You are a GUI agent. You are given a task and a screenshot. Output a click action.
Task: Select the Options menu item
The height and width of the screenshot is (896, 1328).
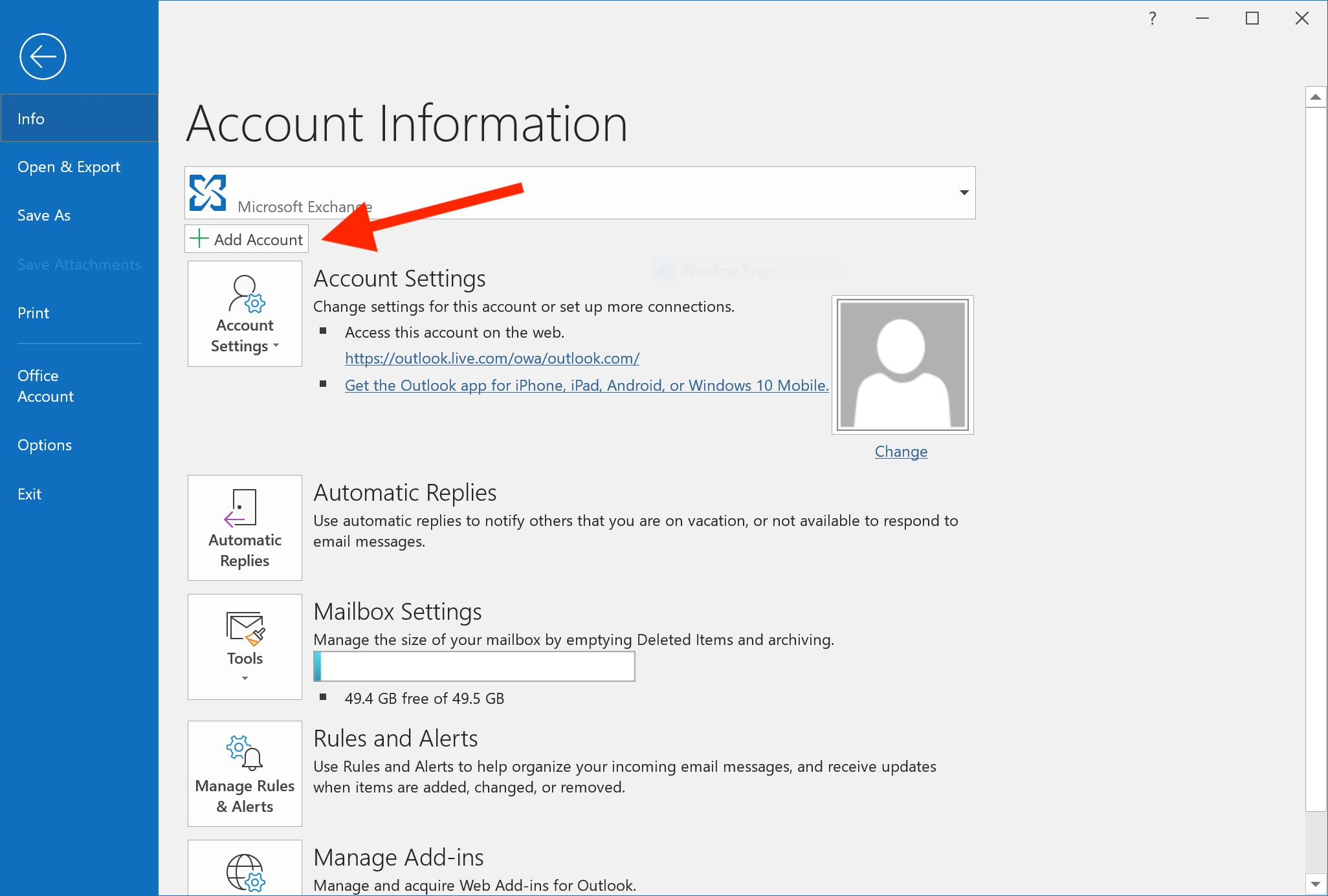44,444
